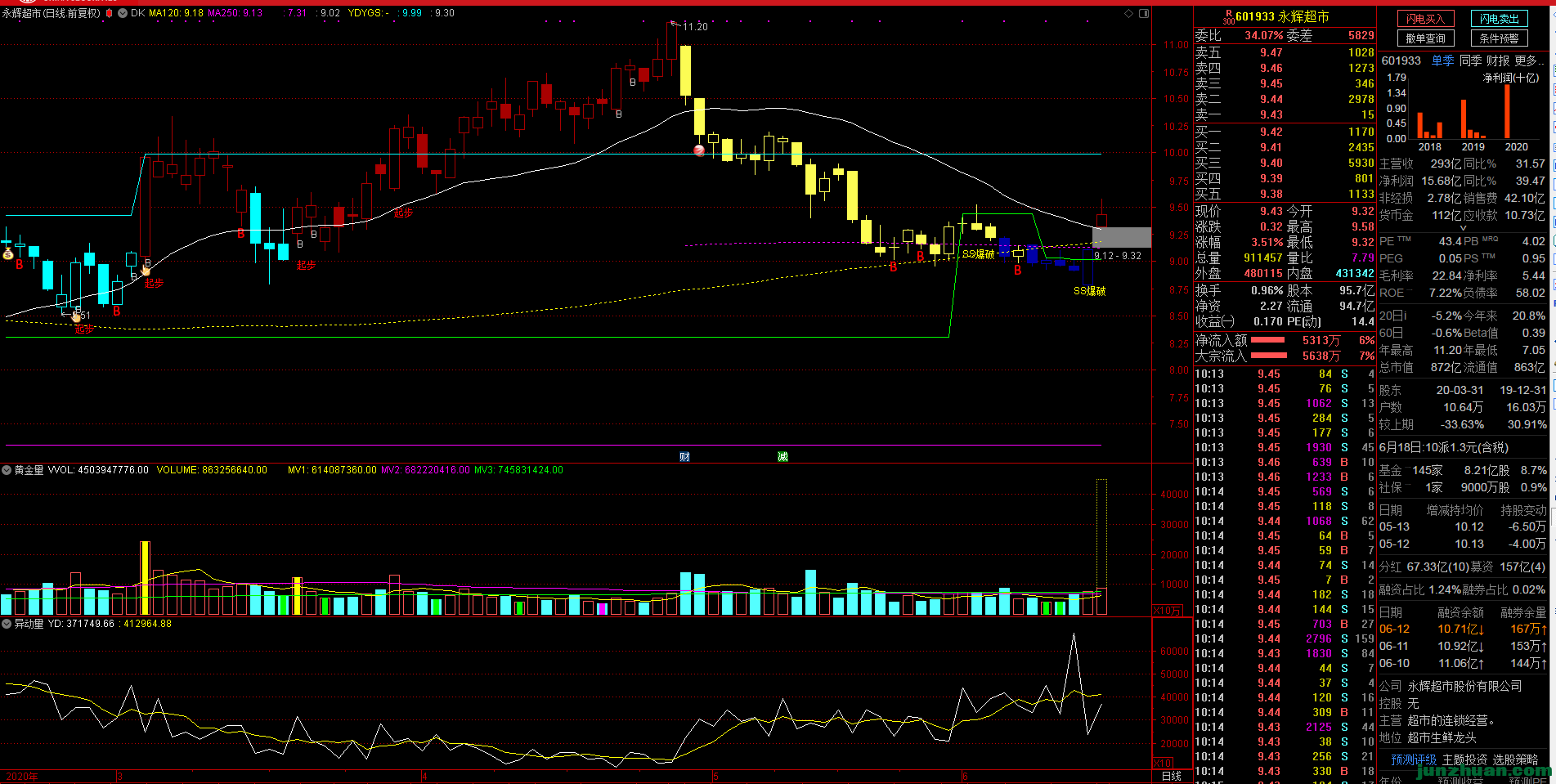Image resolution: width=1556 pixels, height=784 pixels.
Task: Click the 闪电买入 quick buy button
Action: (x=1425, y=19)
